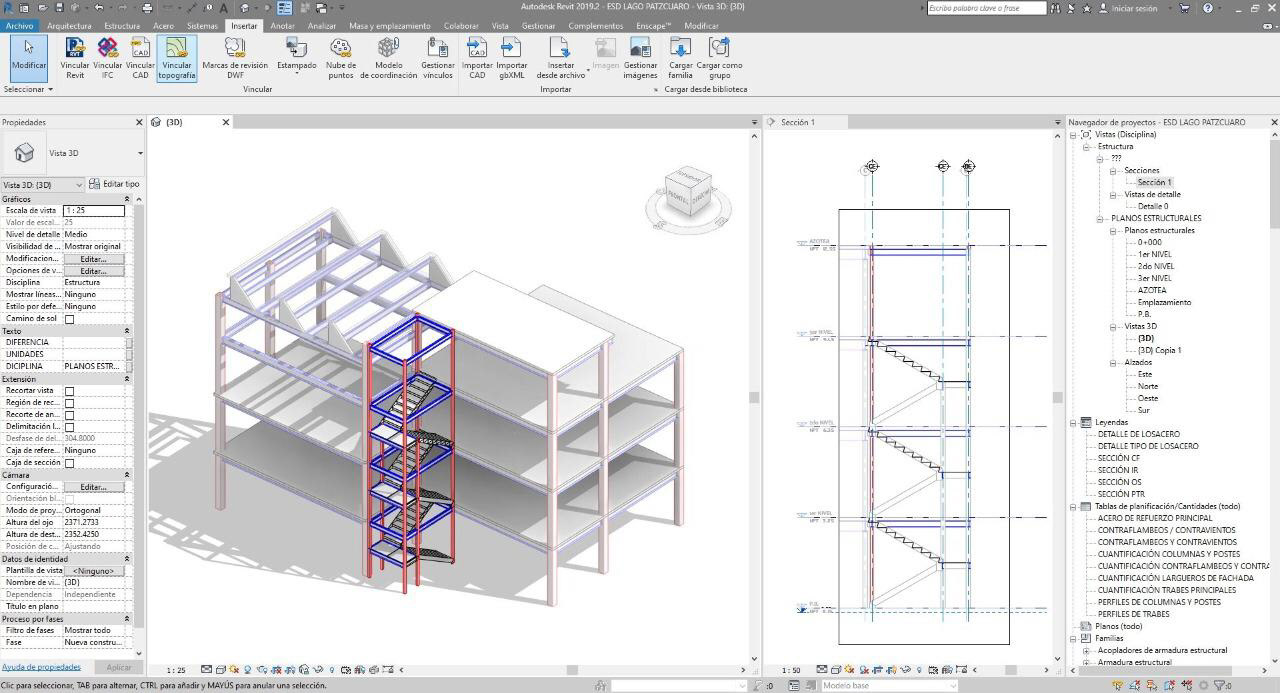
Task: Switch to the Anotar ribbon tab
Action: coord(282,26)
